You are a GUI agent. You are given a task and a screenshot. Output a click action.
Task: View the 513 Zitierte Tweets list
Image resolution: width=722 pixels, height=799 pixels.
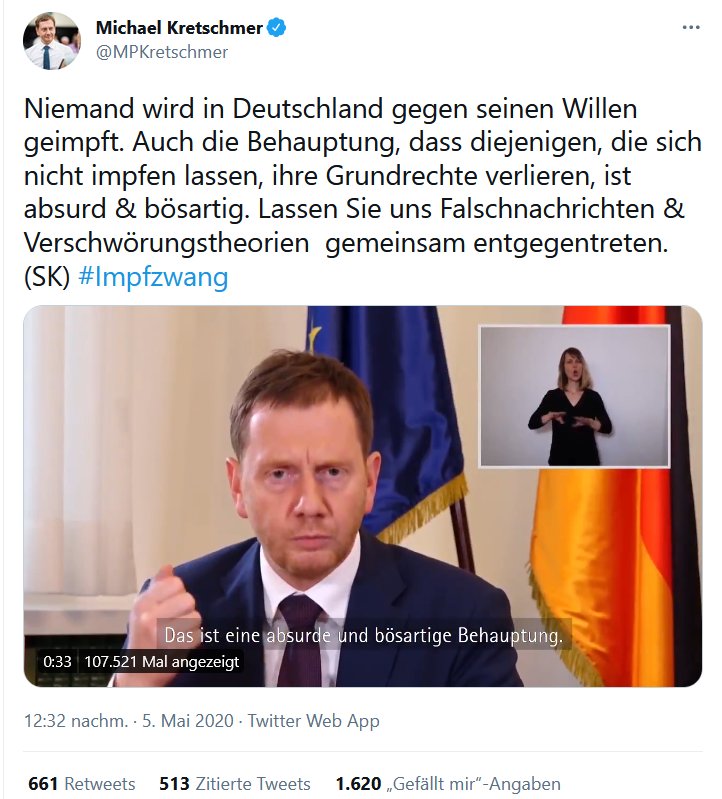tap(235, 783)
